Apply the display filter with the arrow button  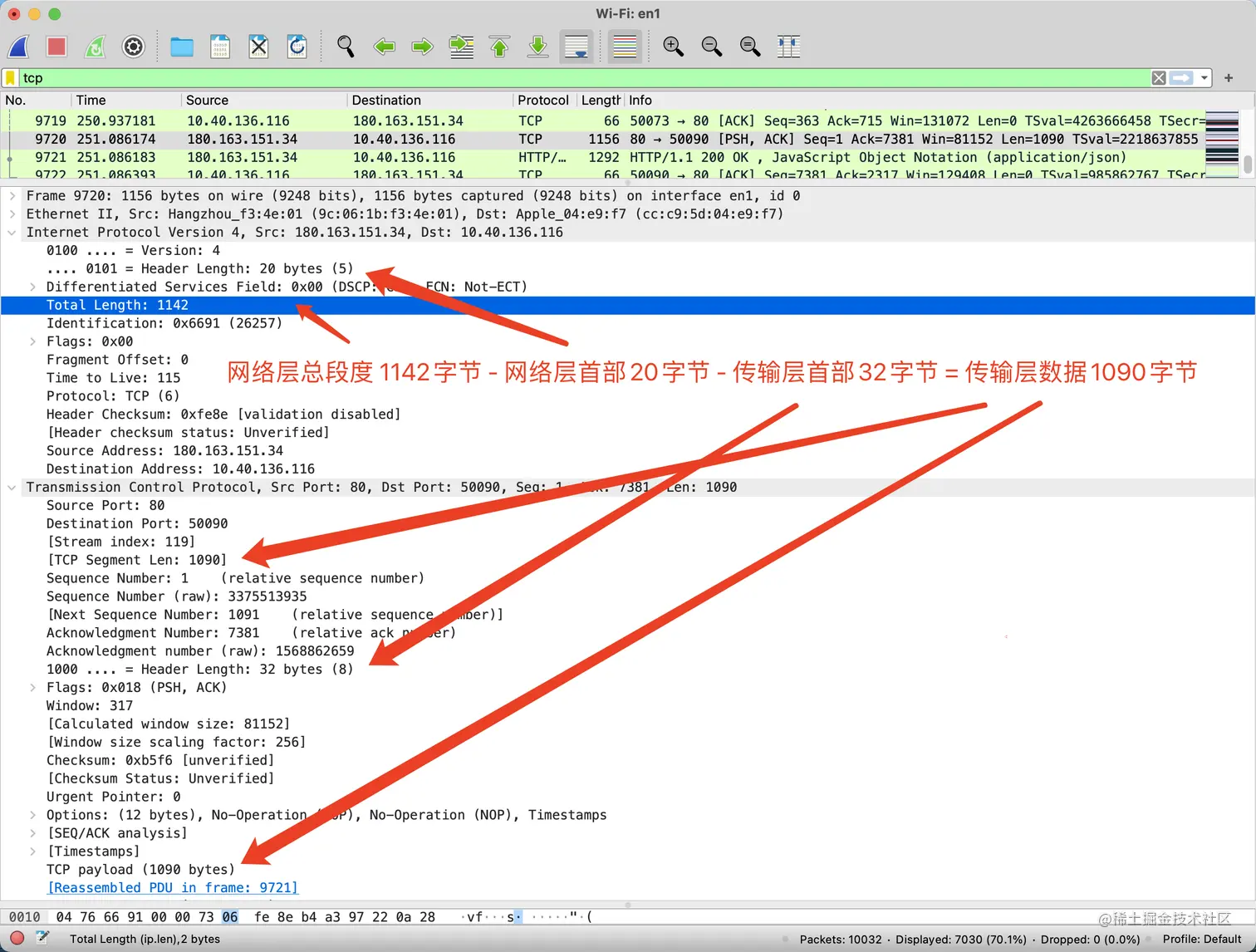tap(1181, 78)
